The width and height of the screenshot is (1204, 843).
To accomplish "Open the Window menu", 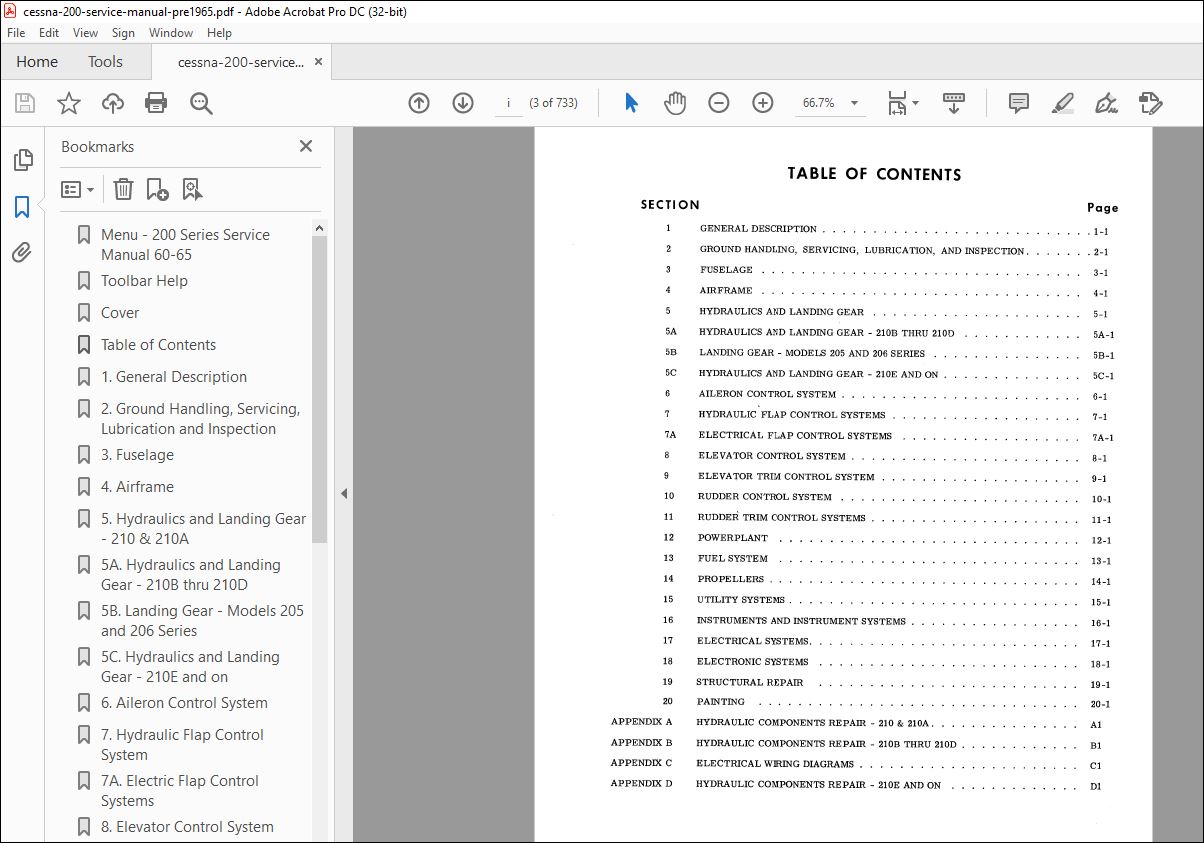I will point(171,33).
